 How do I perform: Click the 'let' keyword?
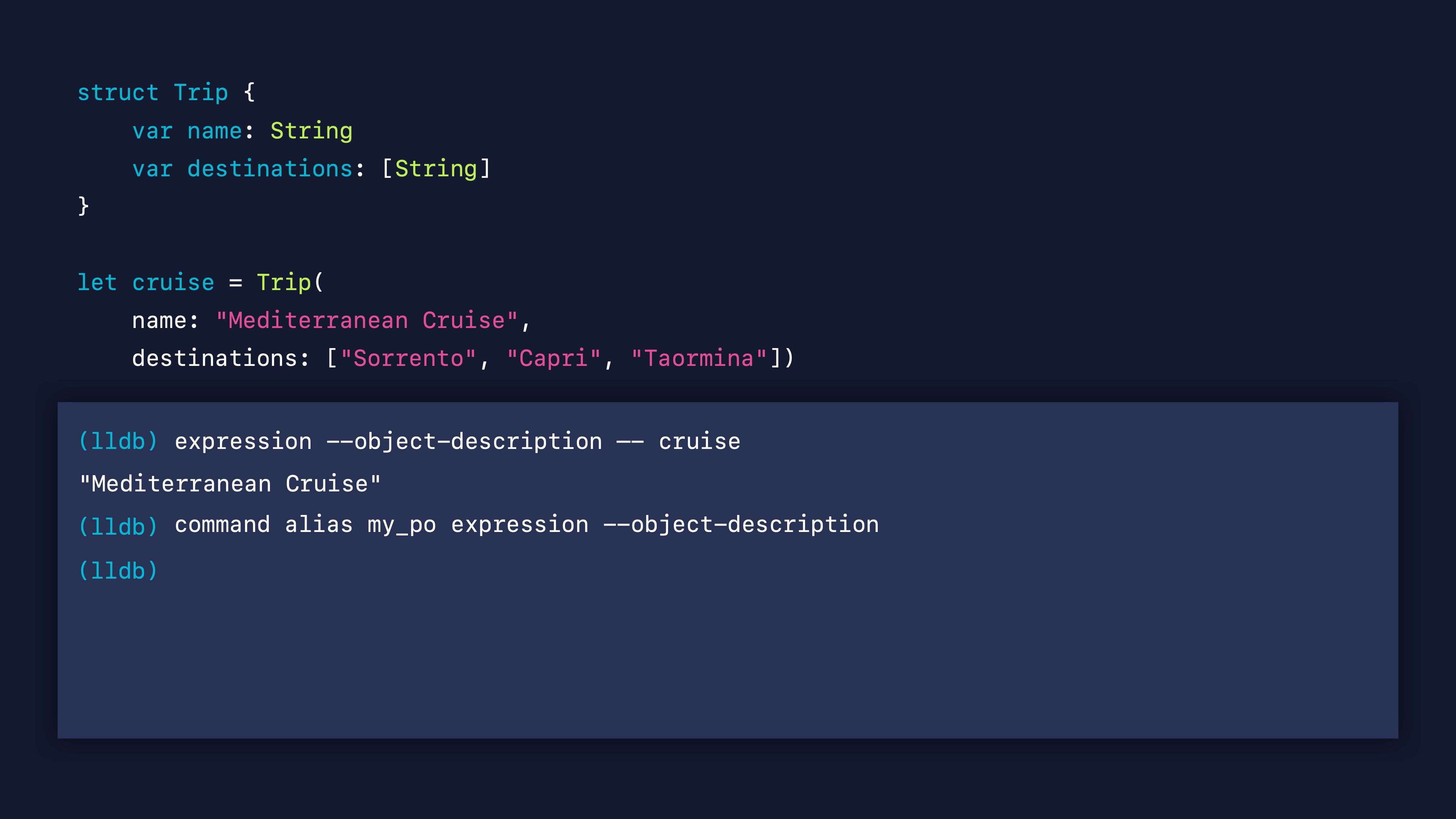coord(97,282)
